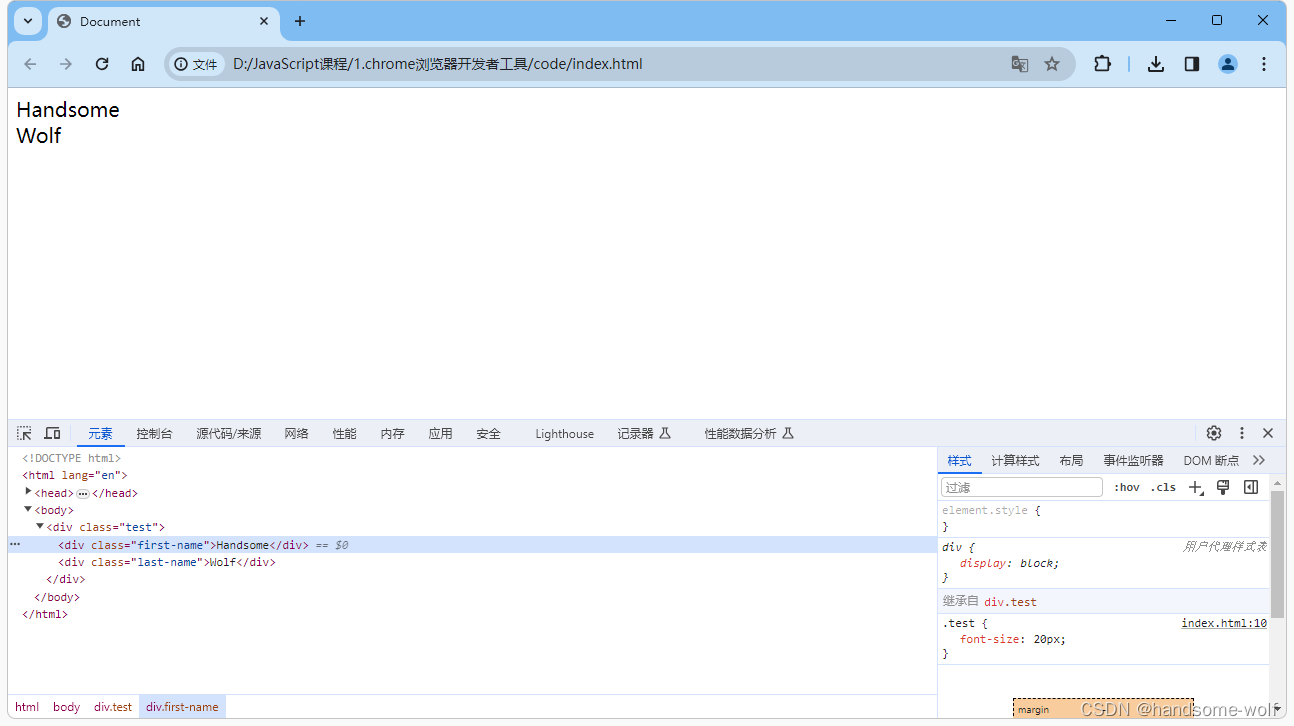Toggle the :hov element state panel

click(x=1127, y=487)
